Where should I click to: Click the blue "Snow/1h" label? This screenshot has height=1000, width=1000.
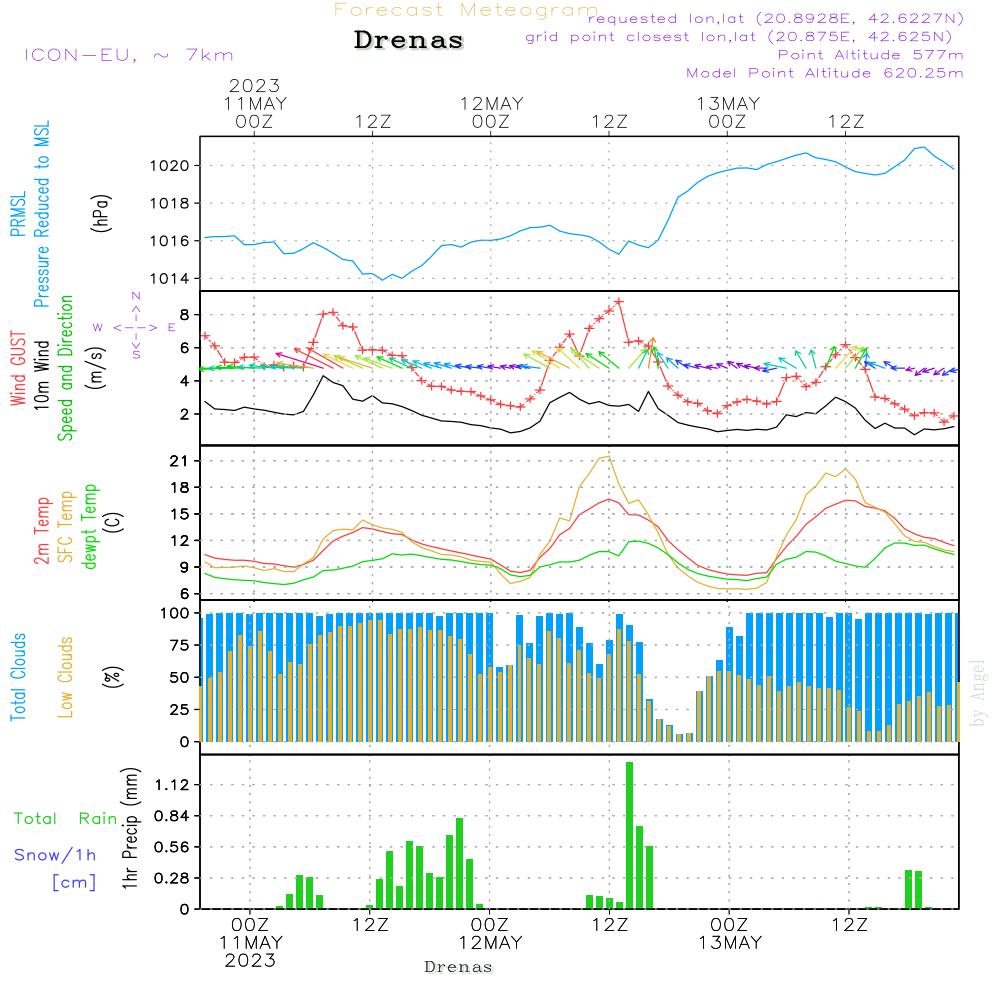click(x=55, y=855)
